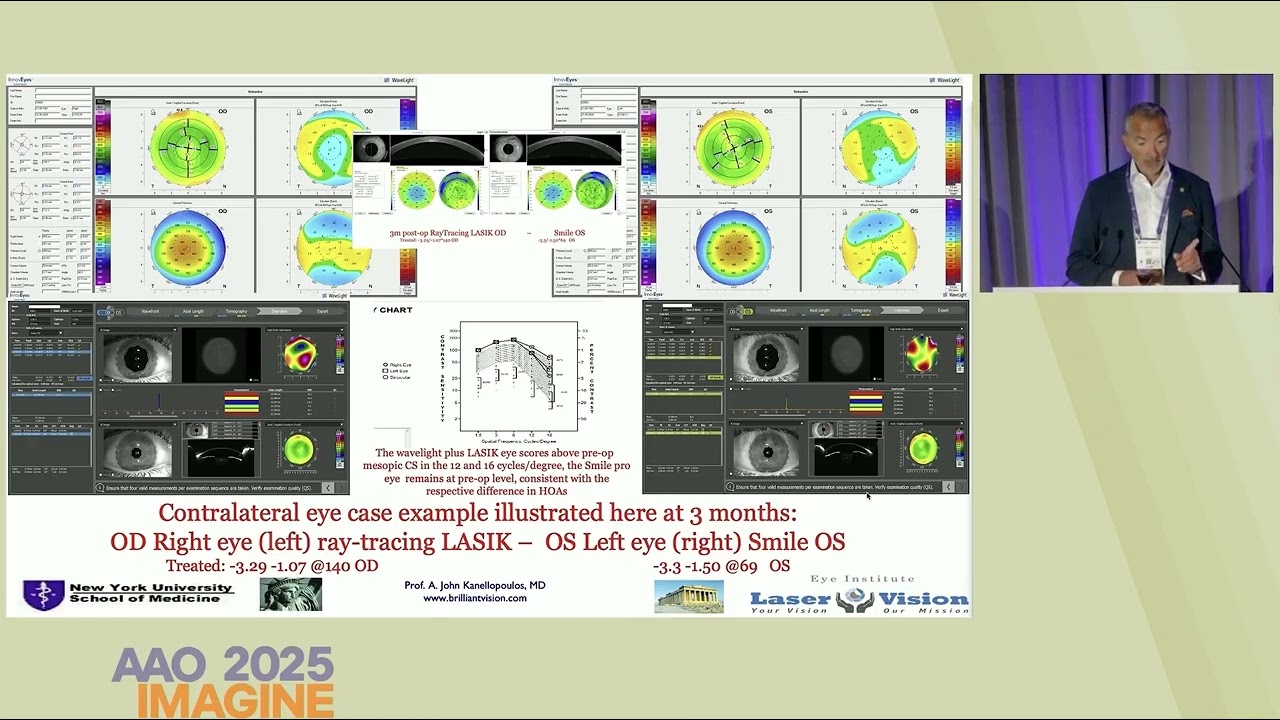Click horizontal scrollbar under right panel axial graph
The image size is (1280, 720).
tap(782, 415)
